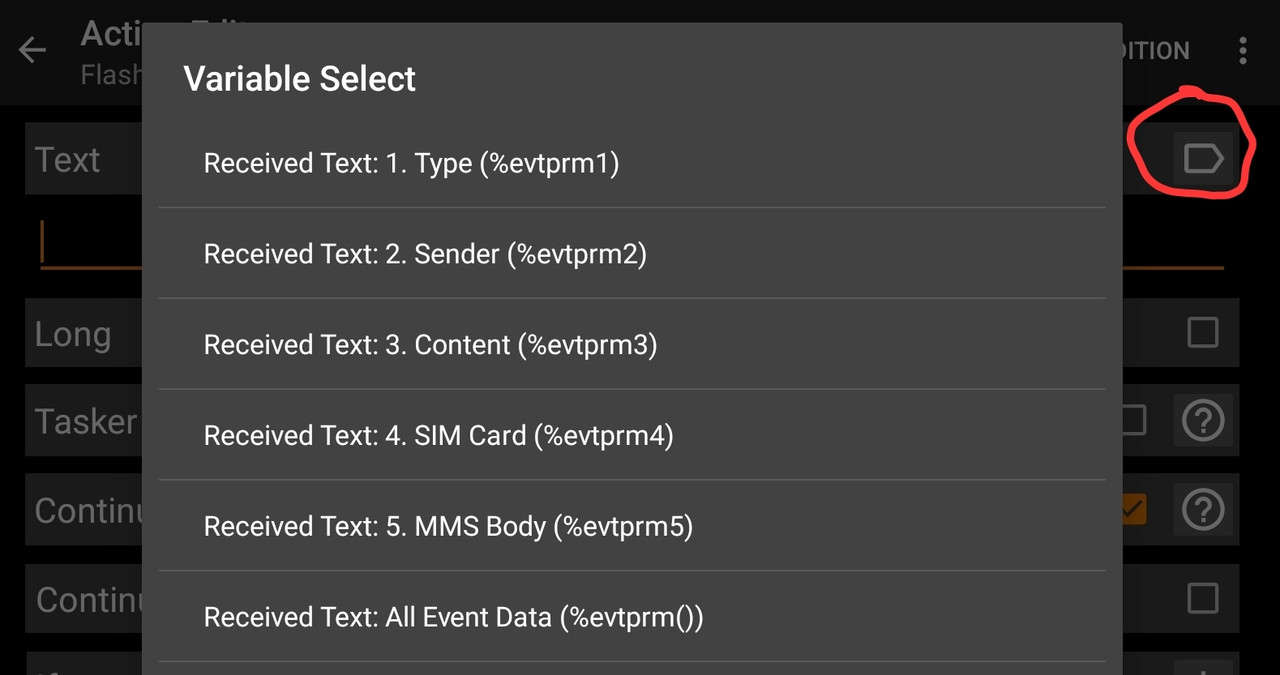Tap the Tasker option label
1280x675 pixels.
[x=85, y=421]
